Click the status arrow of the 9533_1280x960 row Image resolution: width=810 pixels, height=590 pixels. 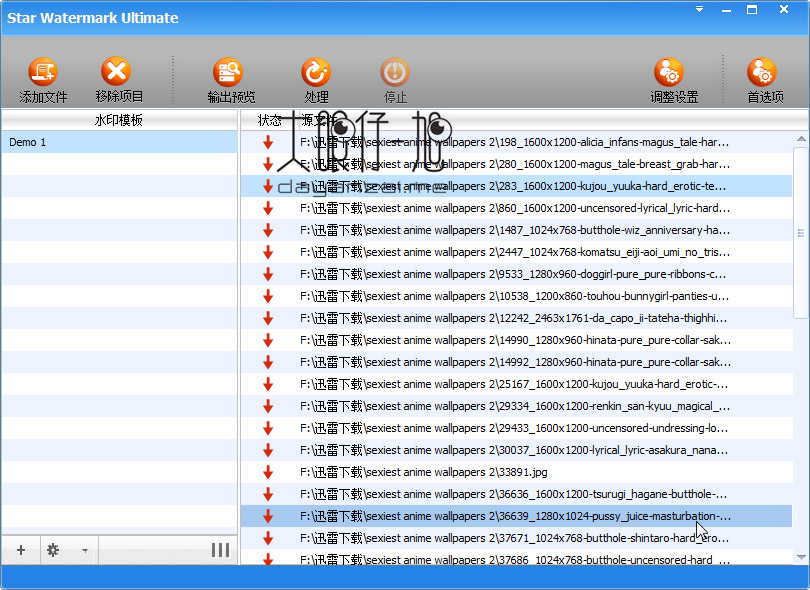(x=268, y=274)
